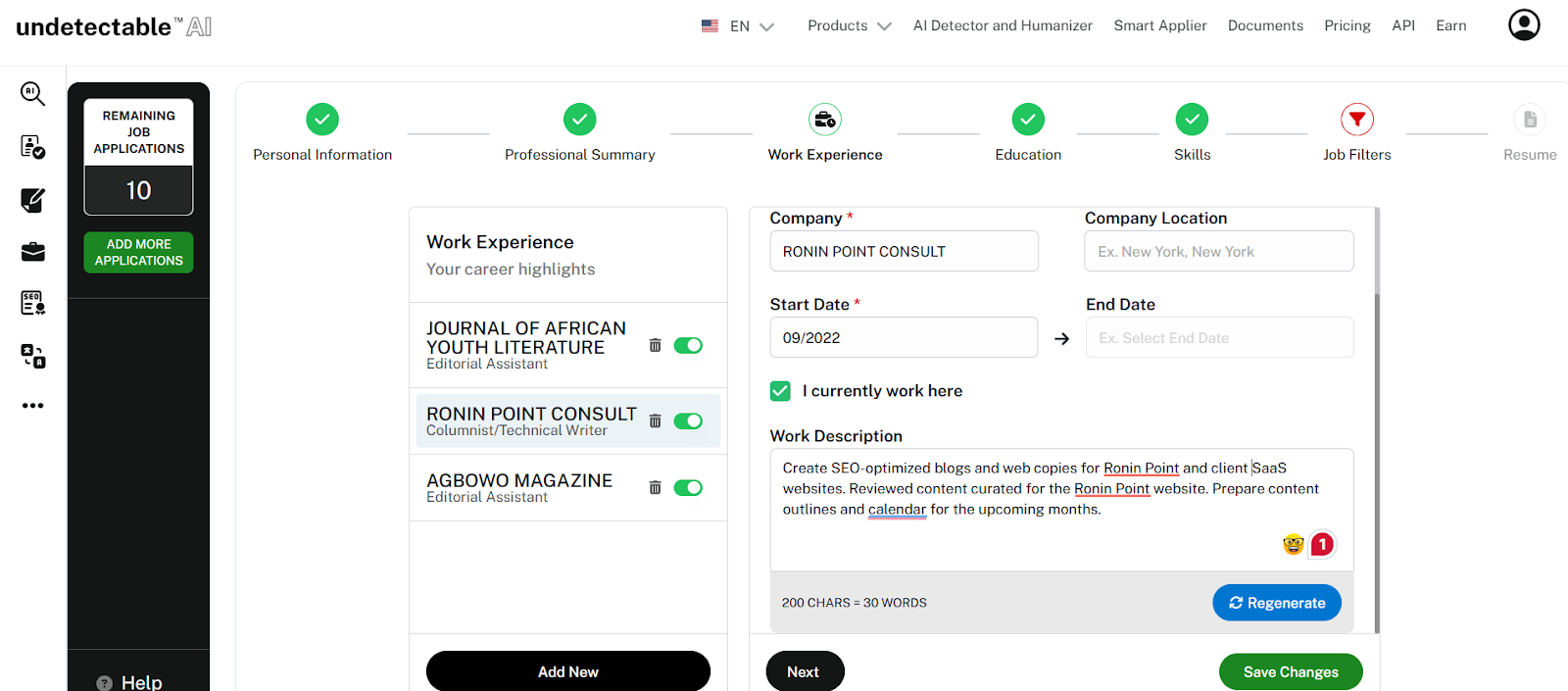The image size is (1568, 691).
Task: Toggle Ronin Point Consult visibility switch
Action: [x=688, y=420]
